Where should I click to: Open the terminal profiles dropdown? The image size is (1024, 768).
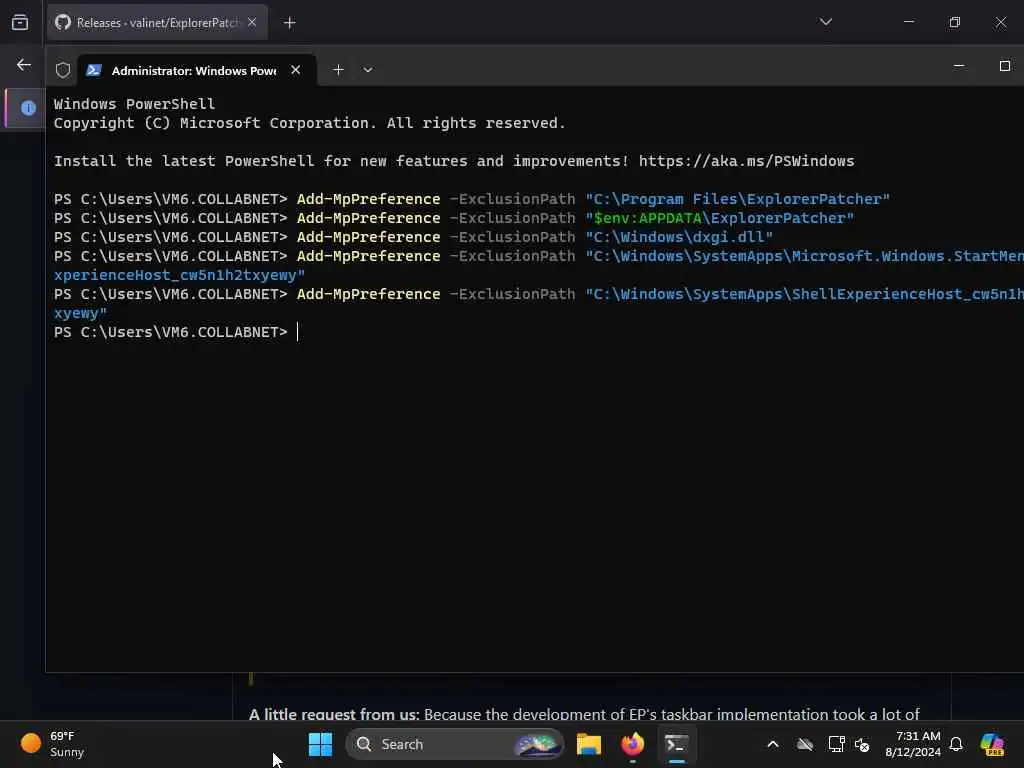pyautogui.click(x=368, y=70)
